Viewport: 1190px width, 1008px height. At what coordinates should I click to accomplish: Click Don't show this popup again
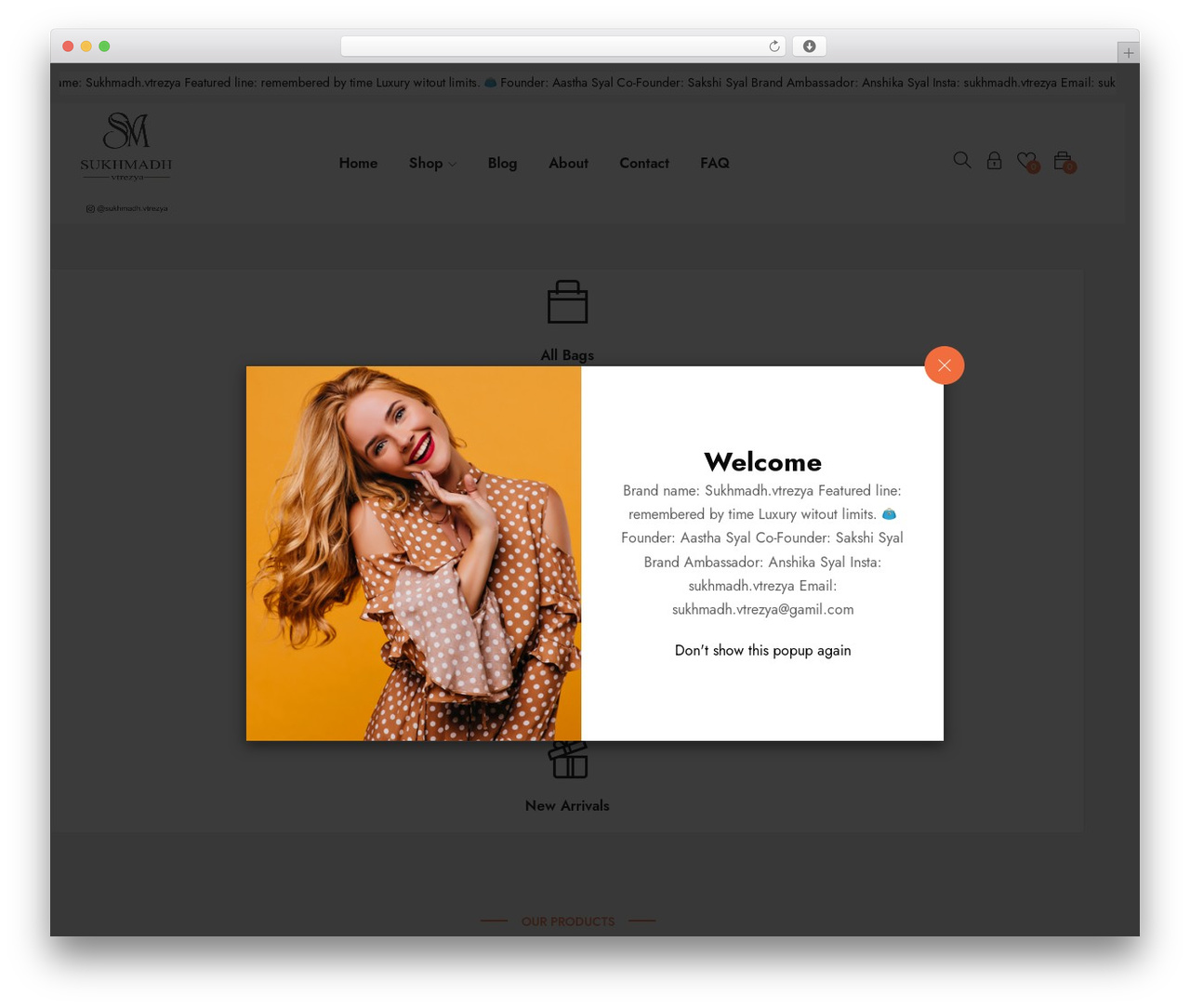point(762,650)
